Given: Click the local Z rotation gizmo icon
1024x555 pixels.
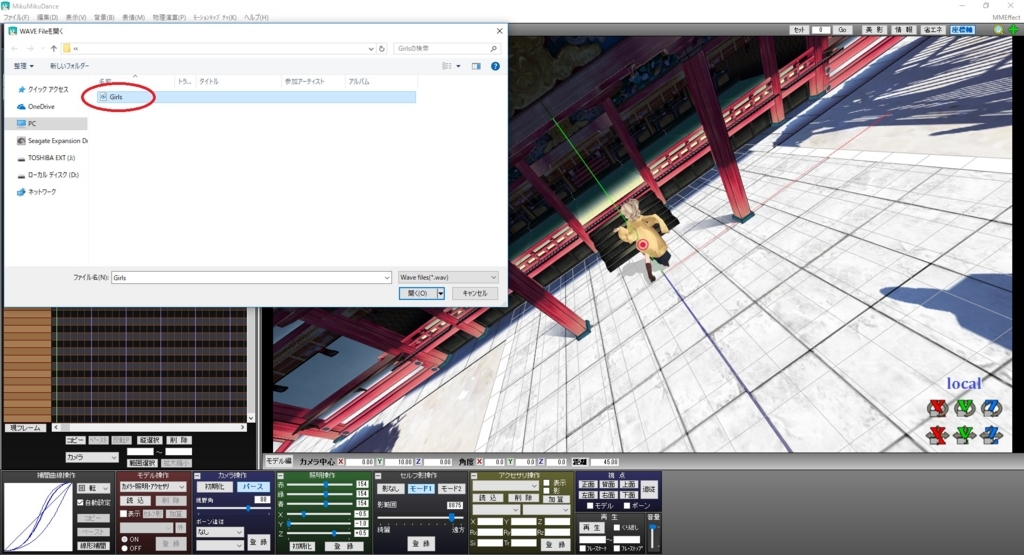Looking at the screenshot, I should [991, 408].
